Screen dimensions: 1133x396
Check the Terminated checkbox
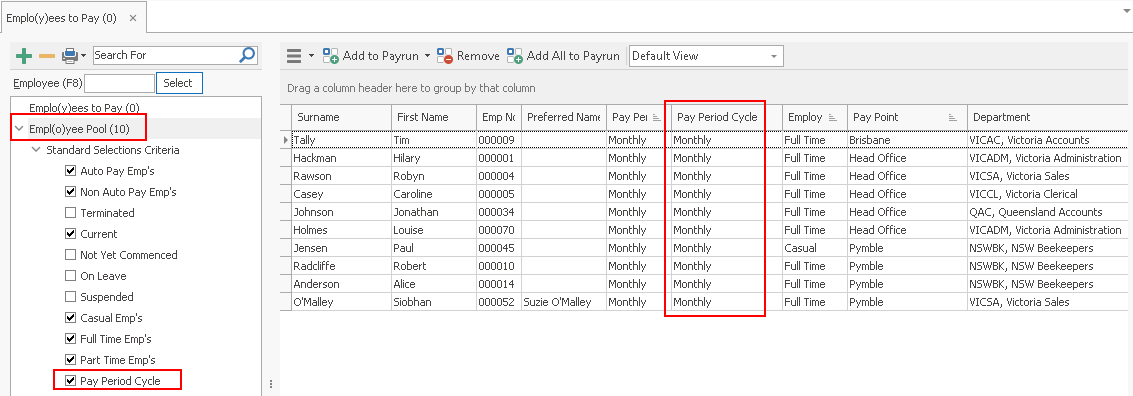pos(70,213)
